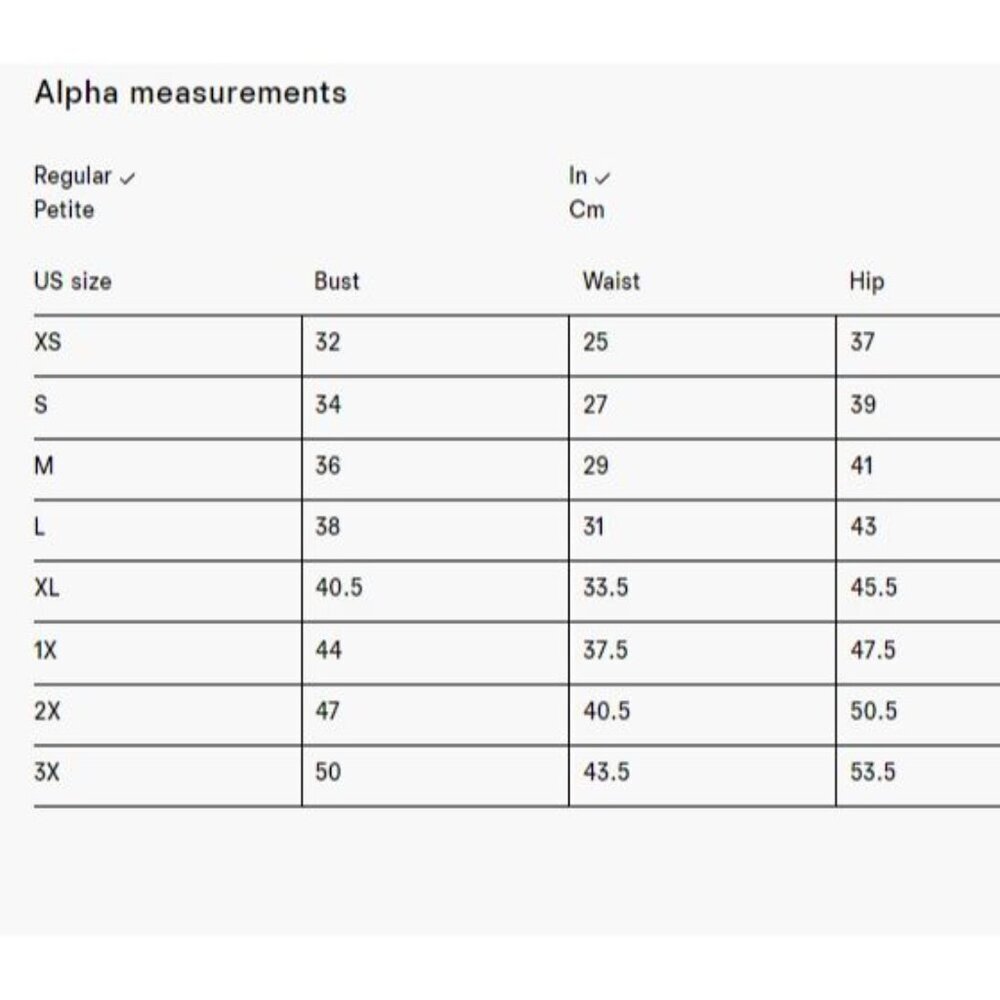The width and height of the screenshot is (1000, 1000).
Task: Select the XL size row label
Action: (x=47, y=588)
